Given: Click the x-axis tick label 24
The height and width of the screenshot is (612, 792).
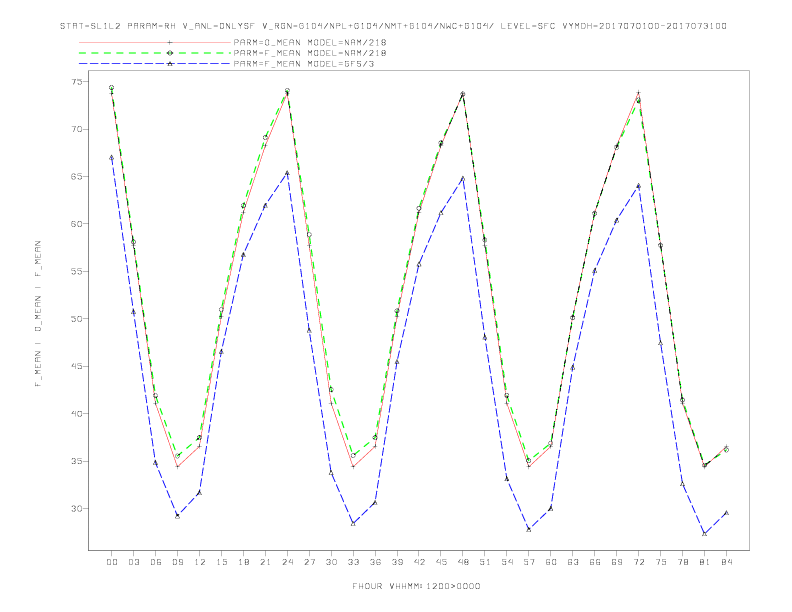Looking at the screenshot, I should [287, 562].
